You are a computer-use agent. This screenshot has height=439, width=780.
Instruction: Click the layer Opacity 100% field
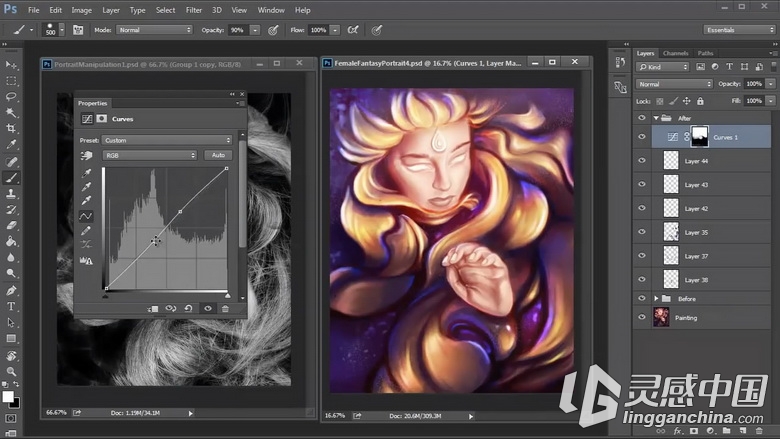pos(754,84)
